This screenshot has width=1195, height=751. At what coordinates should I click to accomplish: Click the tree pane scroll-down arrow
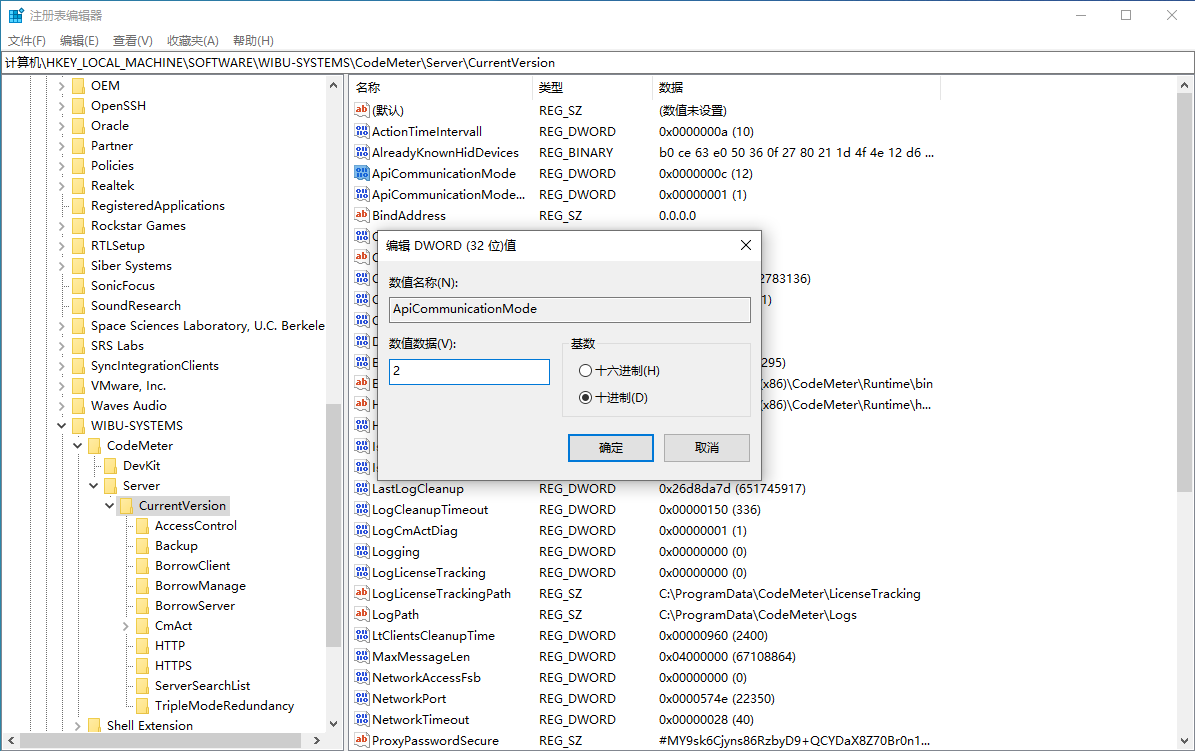click(333, 724)
